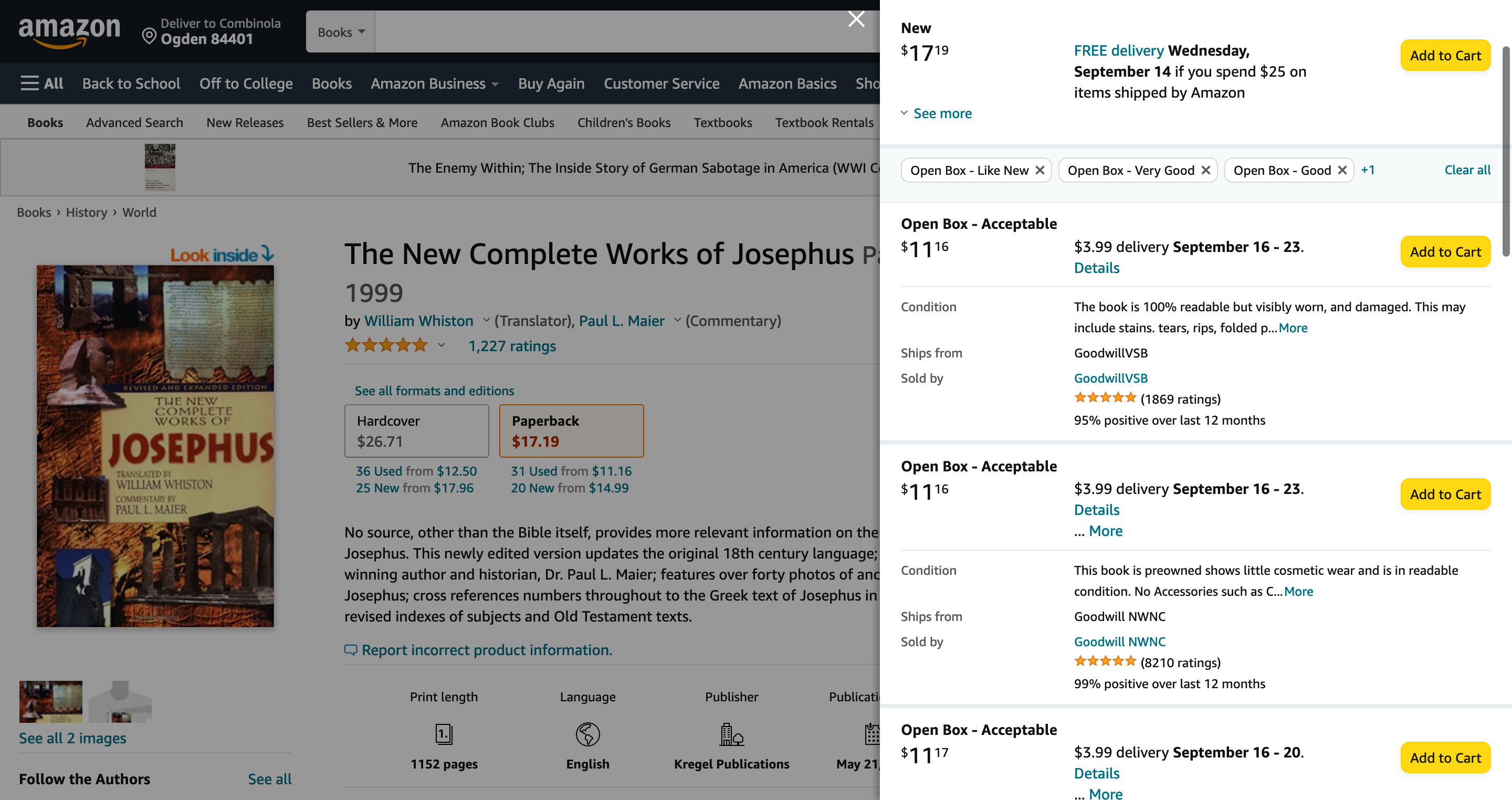Viewport: 1512px width, 800px height.
Task: Open Amazon Business nav menu
Action: pos(434,83)
